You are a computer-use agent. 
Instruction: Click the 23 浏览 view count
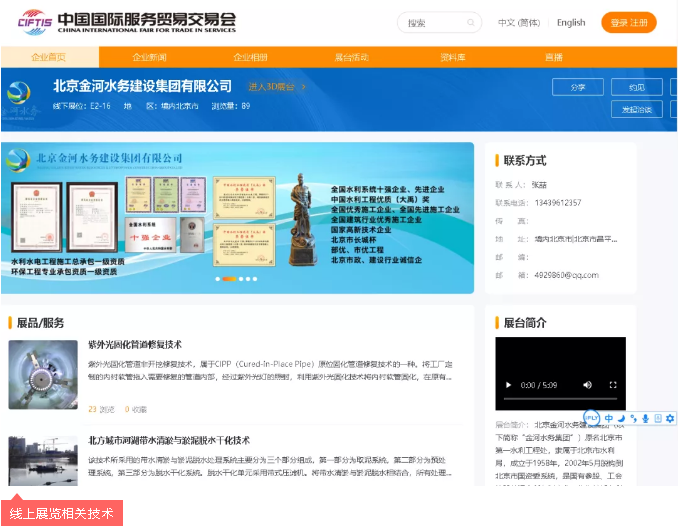click(101, 409)
